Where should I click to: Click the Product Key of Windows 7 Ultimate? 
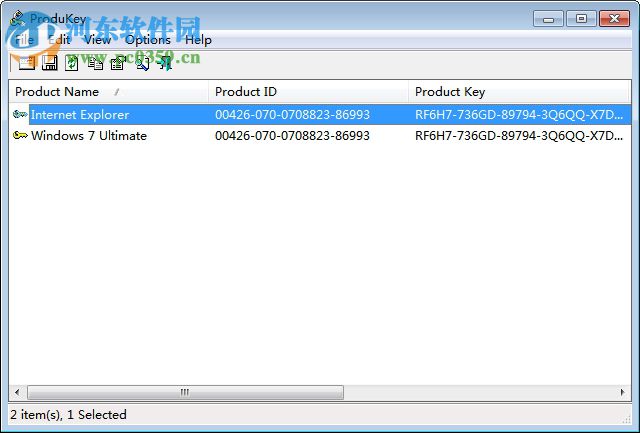pos(519,135)
